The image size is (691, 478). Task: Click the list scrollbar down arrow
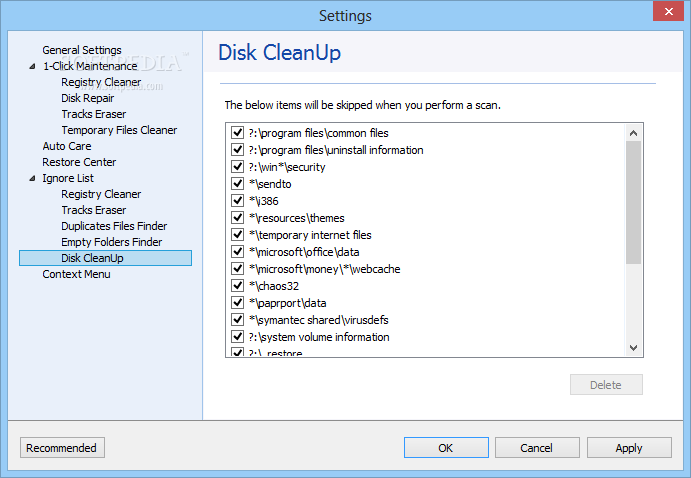tap(633, 348)
